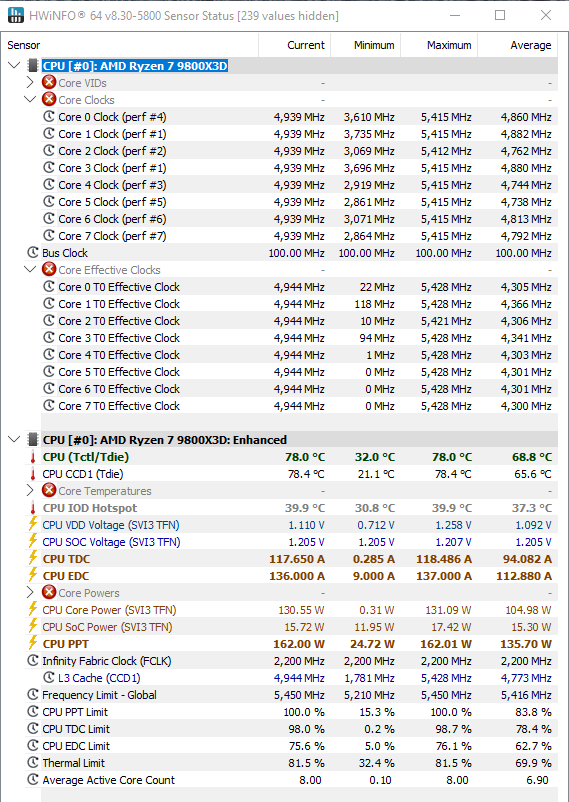Click the clock icon of Core 4 Clock
The width and height of the screenshot is (569, 802).
(x=49, y=184)
